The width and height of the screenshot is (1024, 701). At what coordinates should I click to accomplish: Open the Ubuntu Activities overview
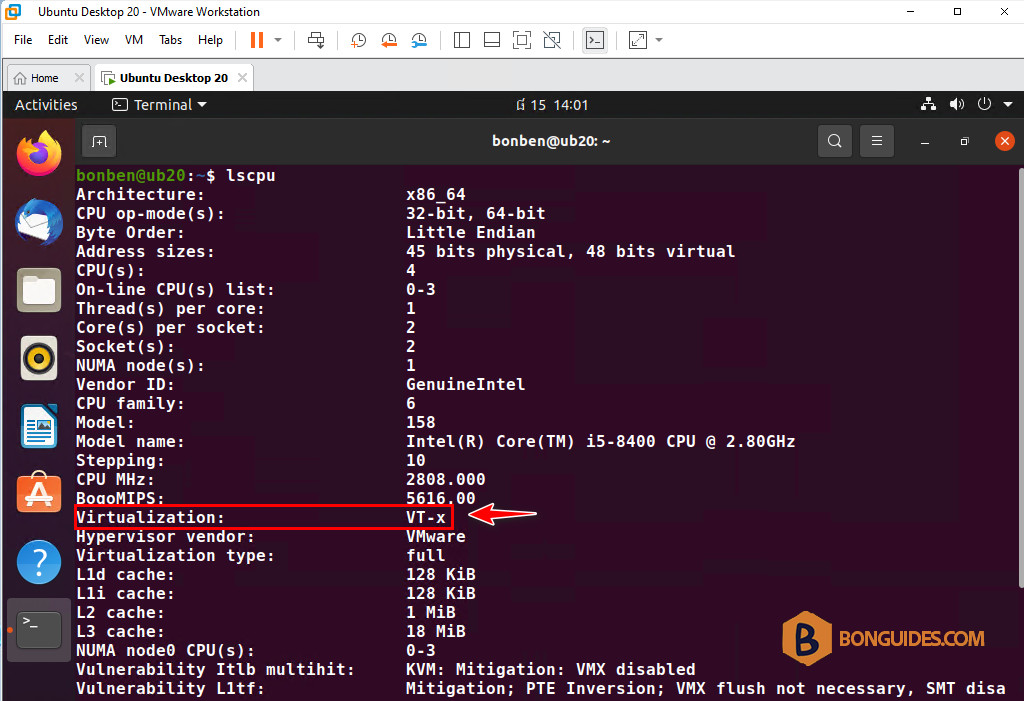coord(46,105)
